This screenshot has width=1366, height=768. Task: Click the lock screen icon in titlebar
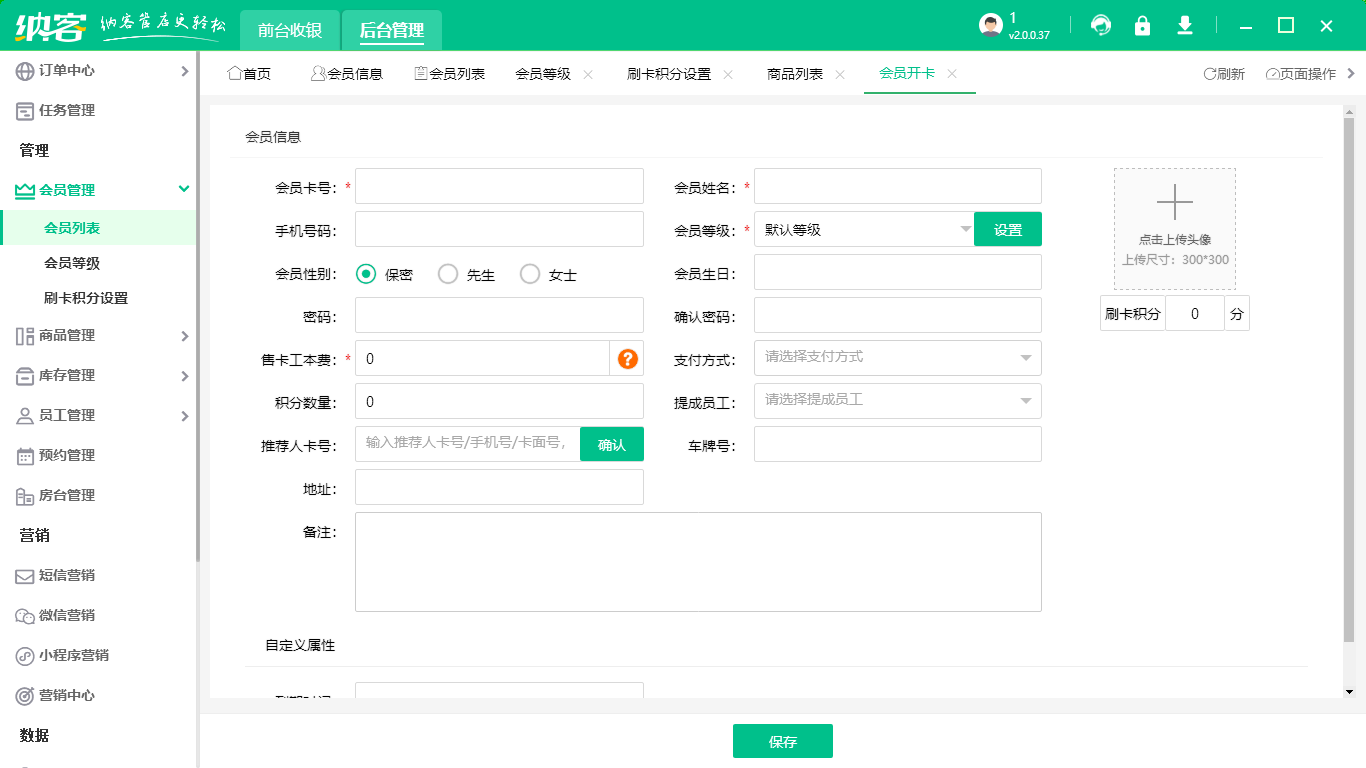click(x=1143, y=26)
